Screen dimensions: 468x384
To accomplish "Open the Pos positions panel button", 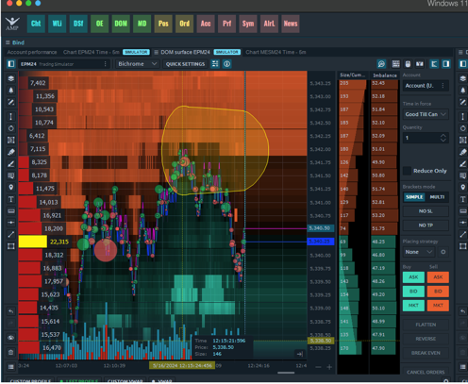I will [x=163, y=24].
